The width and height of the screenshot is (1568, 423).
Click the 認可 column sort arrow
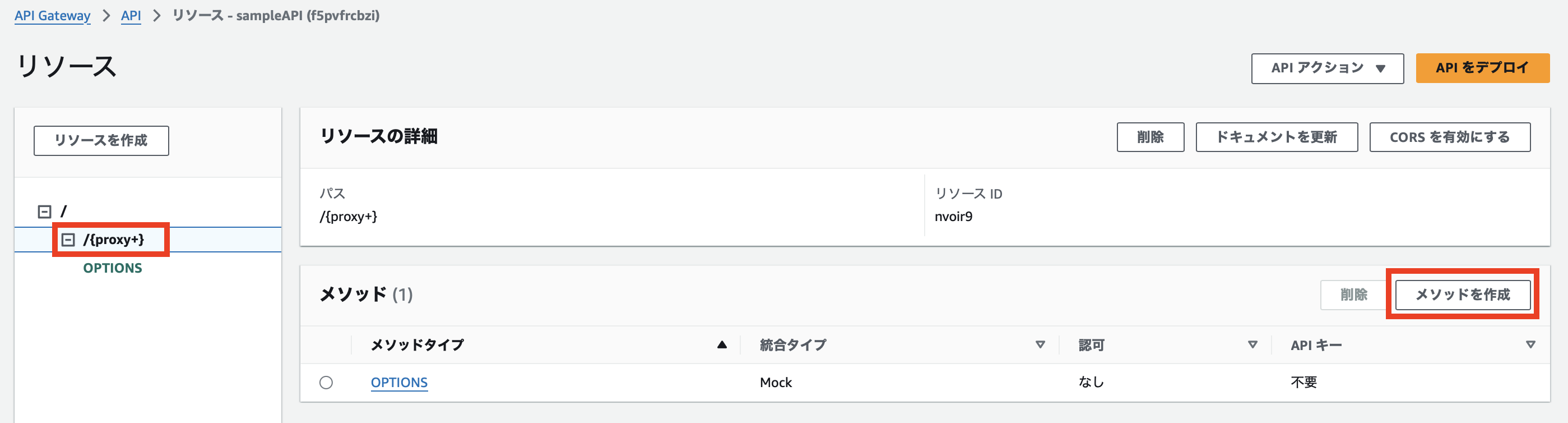click(1252, 344)
